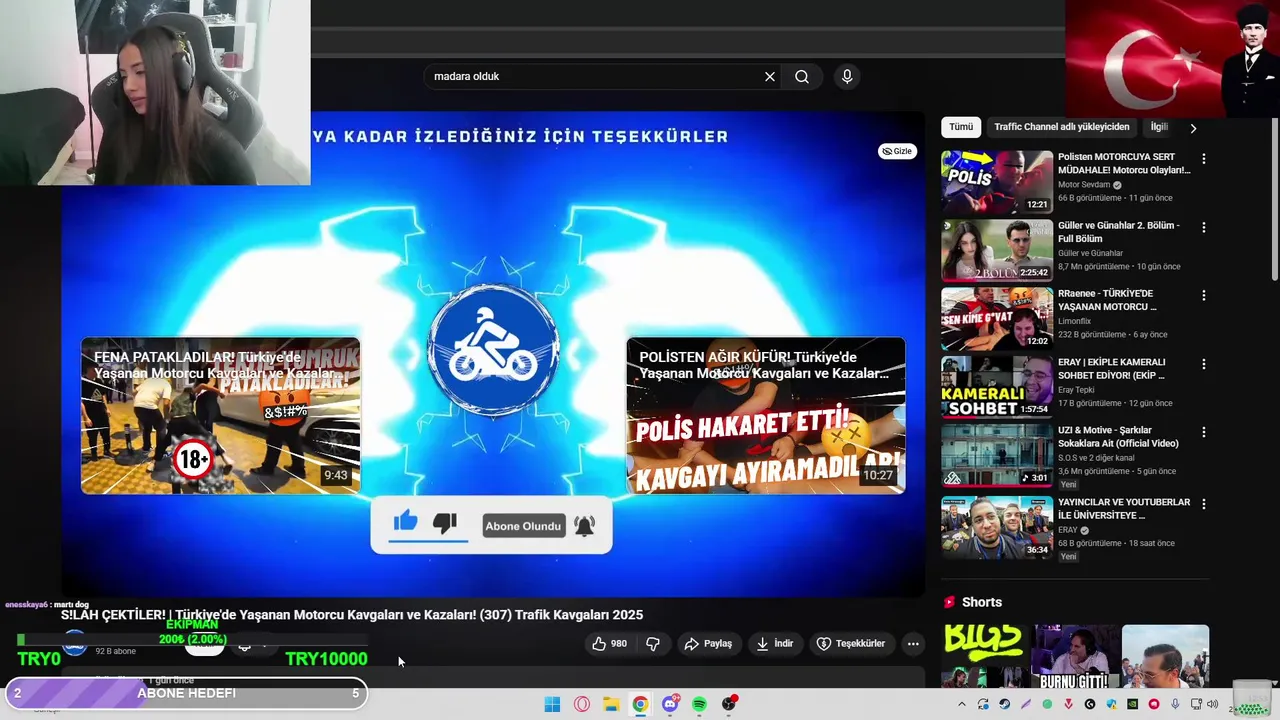Open the KAMERALI SOHBET thumbnail
Viewport: 1280px width, 720px height.
click(x=997, y=386)
